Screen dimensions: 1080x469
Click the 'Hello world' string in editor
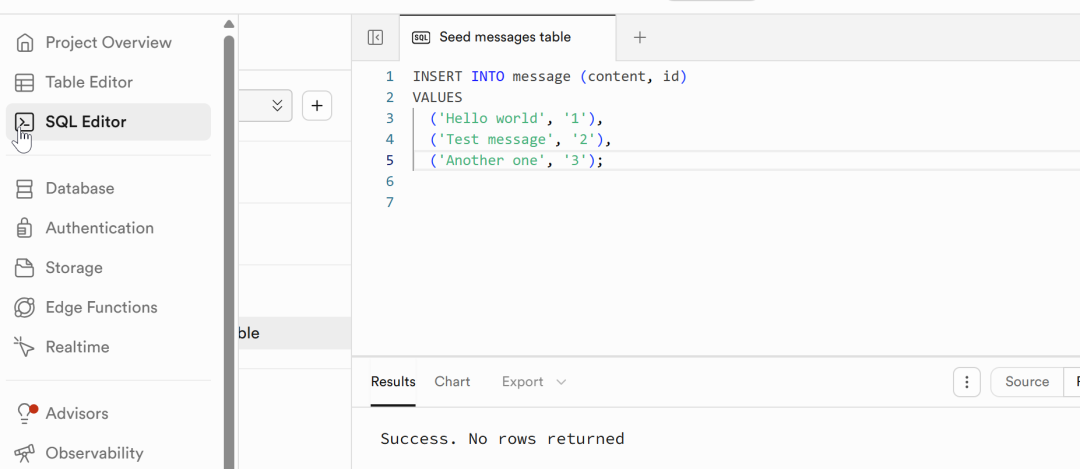pos(492,119)
